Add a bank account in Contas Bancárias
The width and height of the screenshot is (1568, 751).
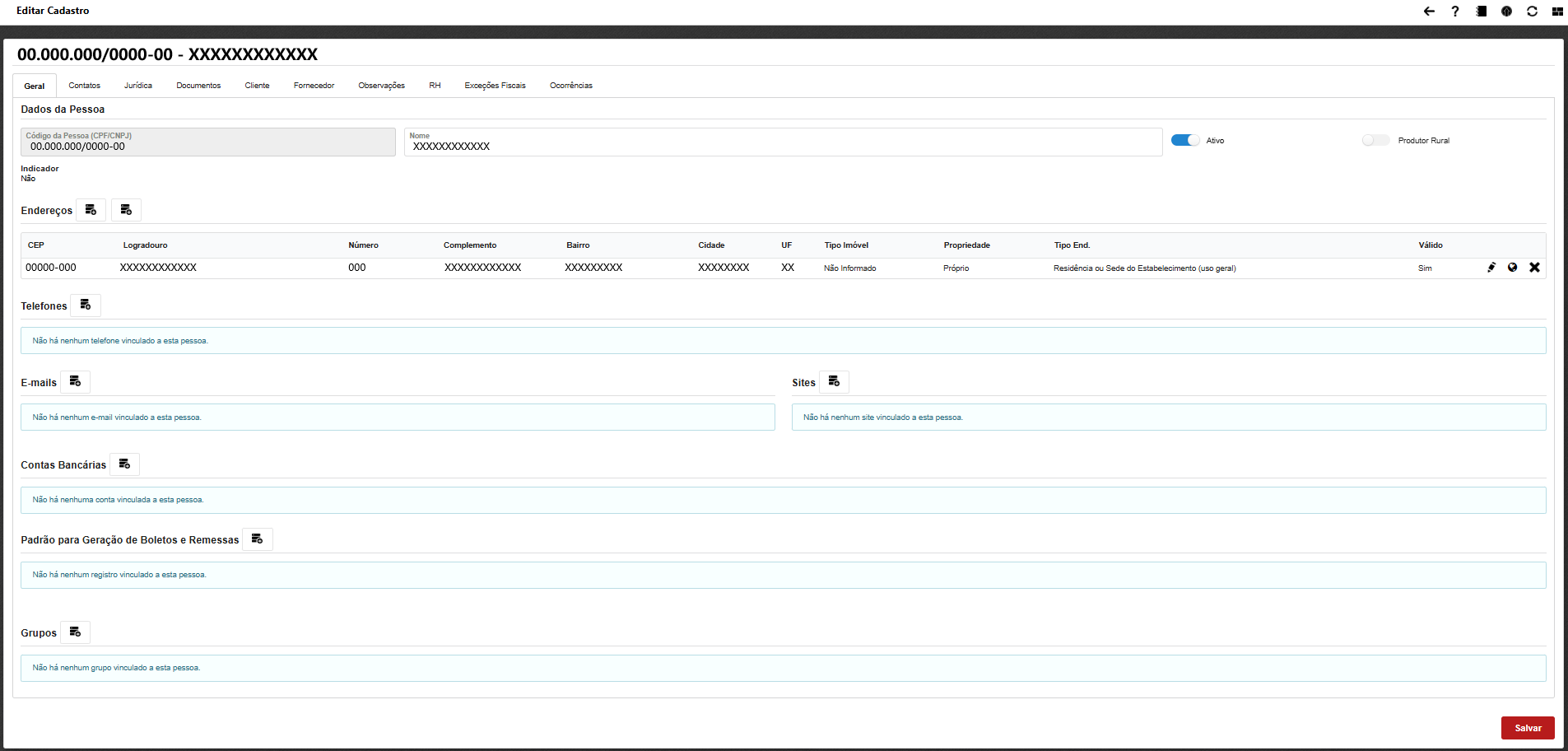(124, 464)
